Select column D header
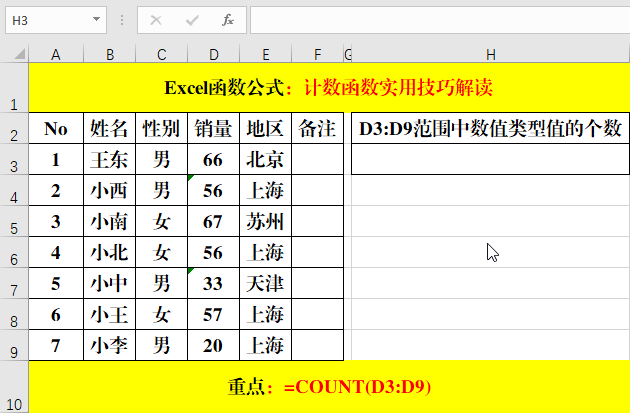Screen dimensions: 630x413 213,54
